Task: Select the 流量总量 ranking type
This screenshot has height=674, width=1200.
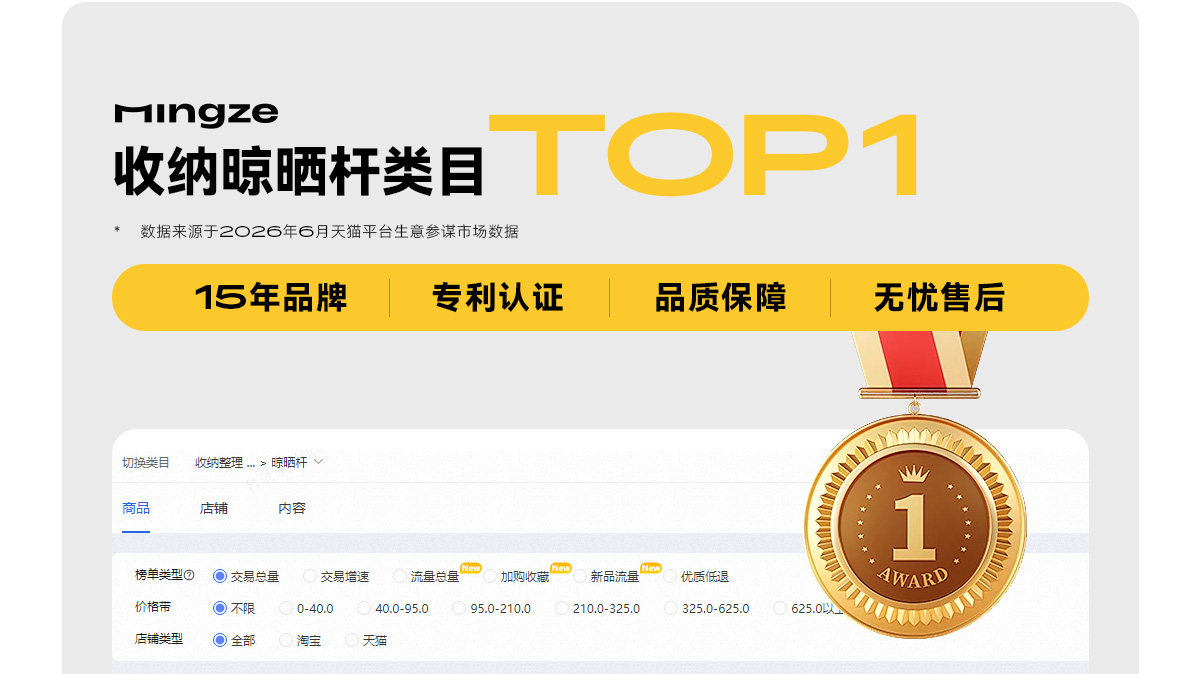Action: 426,577
